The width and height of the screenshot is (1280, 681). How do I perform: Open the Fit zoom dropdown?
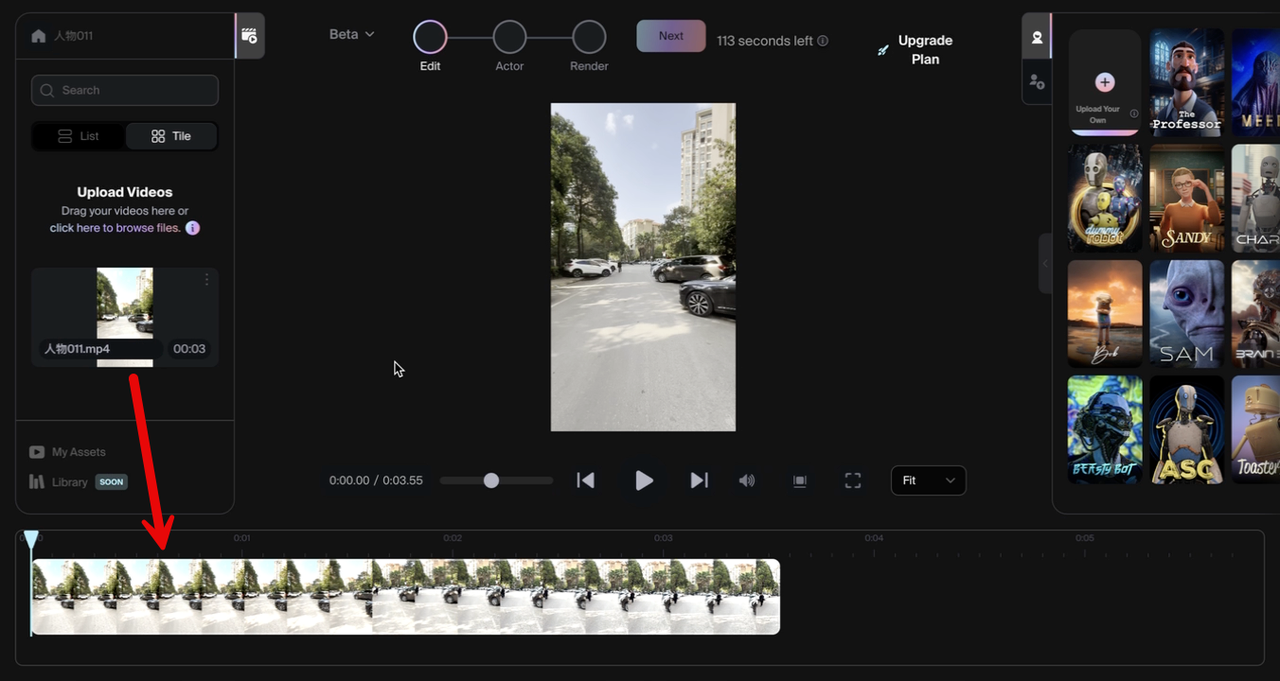(x=928, y=481)
